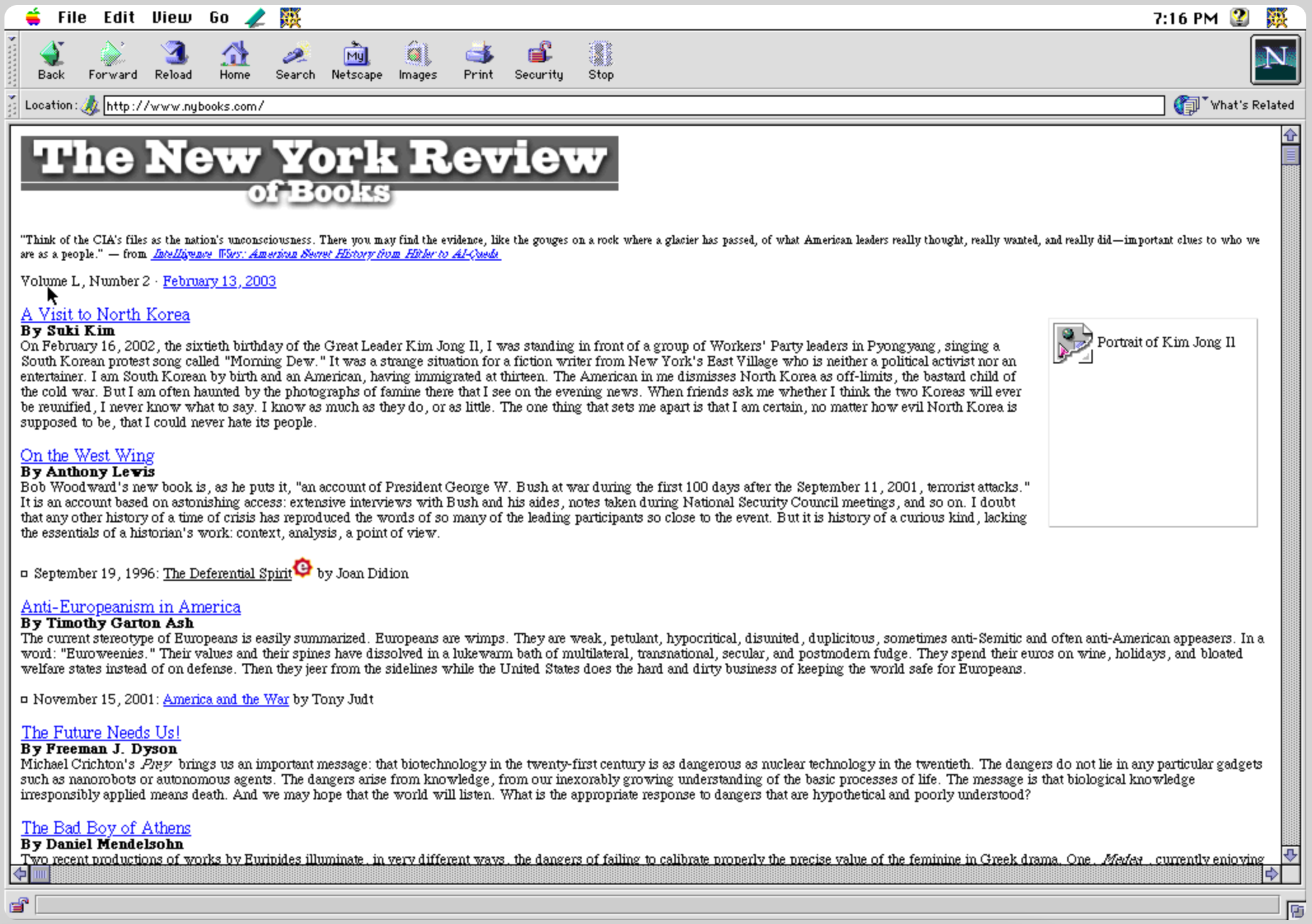Open A Visit to North Korea article
Viewport: 1312px width, 924px height.
pyautogui.click(x=105, y=314)
